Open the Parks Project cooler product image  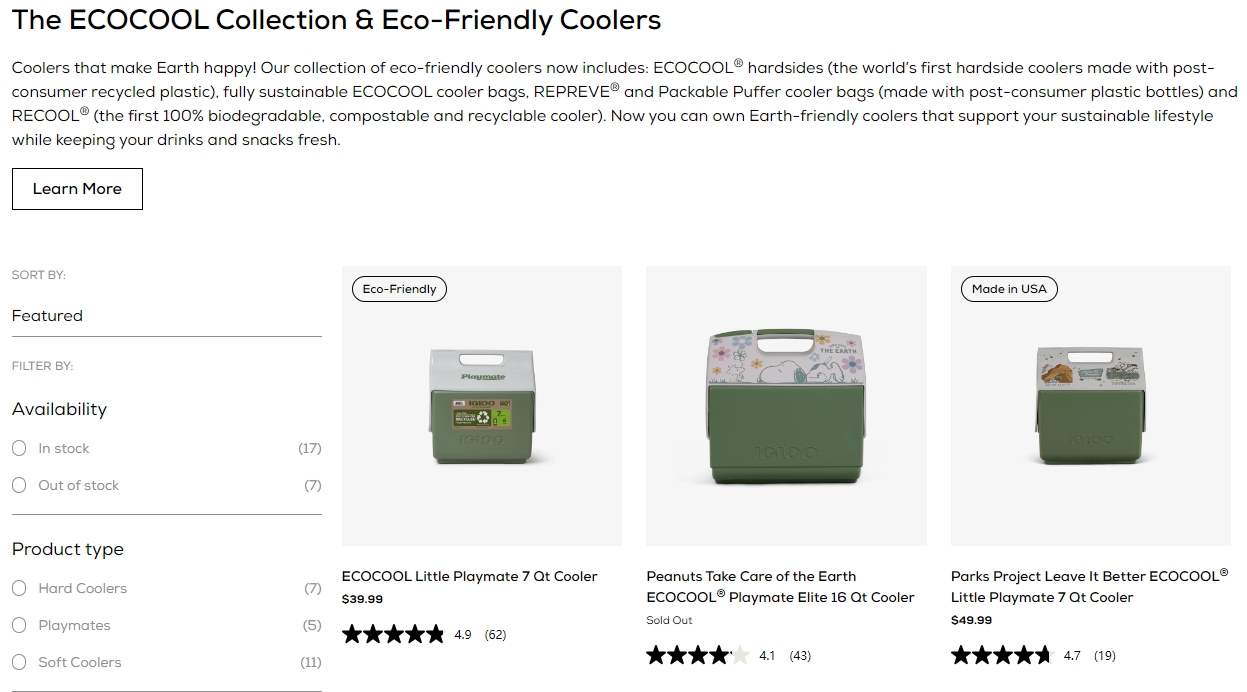tap(1091, 406)
